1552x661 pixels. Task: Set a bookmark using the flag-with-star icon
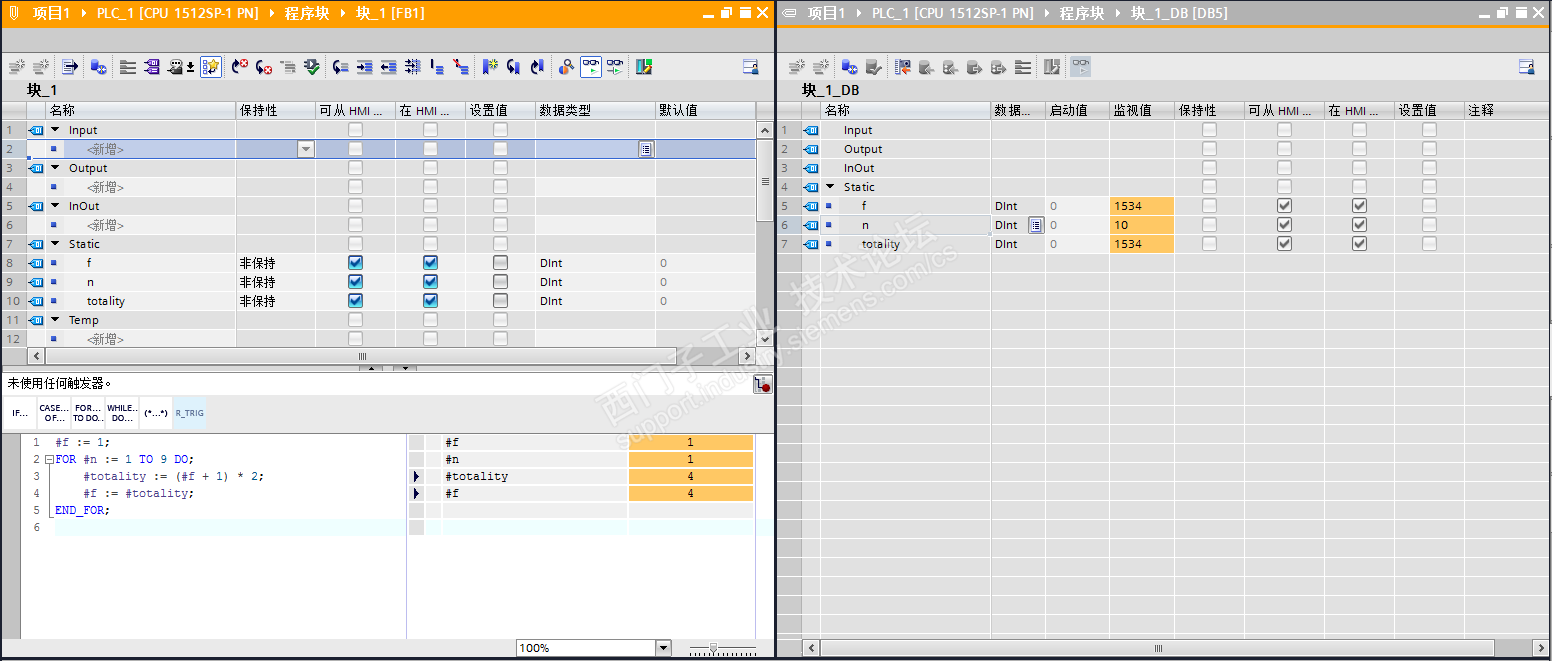coord(489,67)
